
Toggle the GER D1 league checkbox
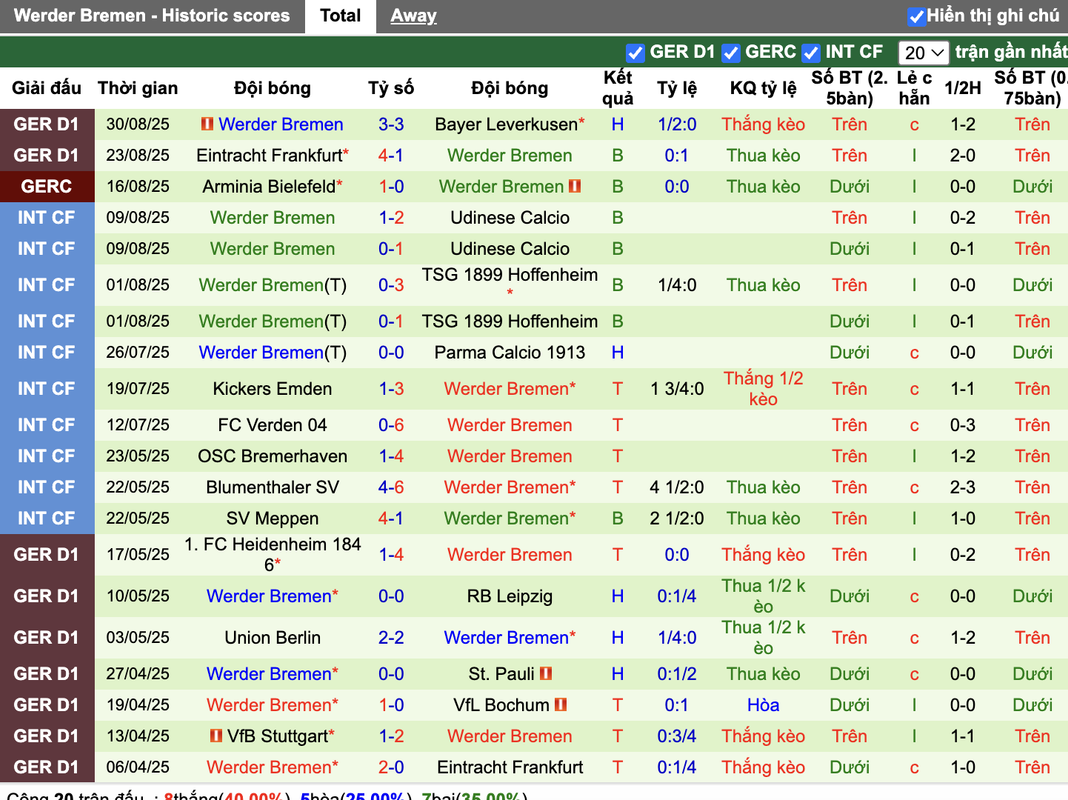point(635,52)
